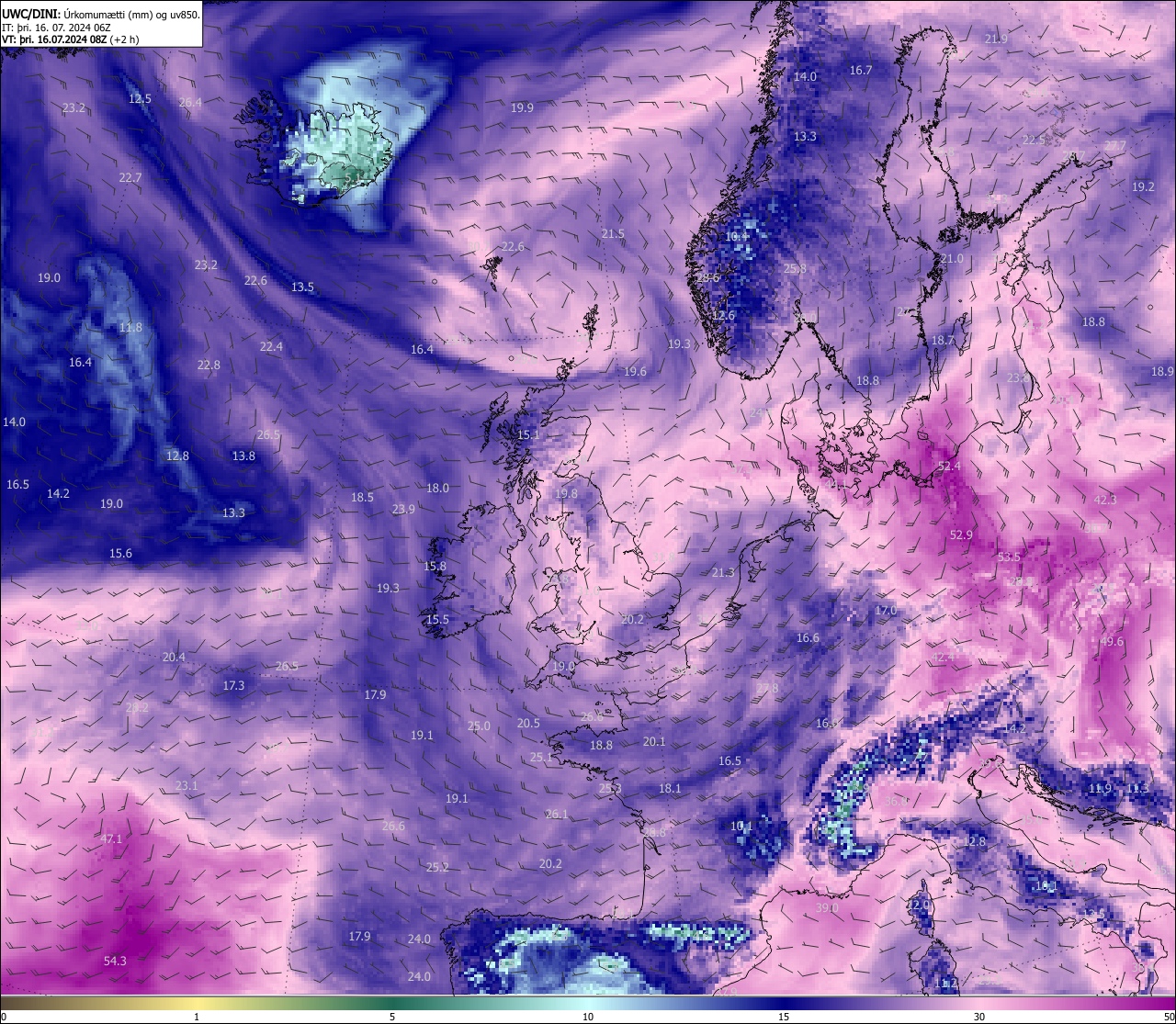Click the 21.9 value near top edge
This screenshot has height=1024, width=1176.
996,39
